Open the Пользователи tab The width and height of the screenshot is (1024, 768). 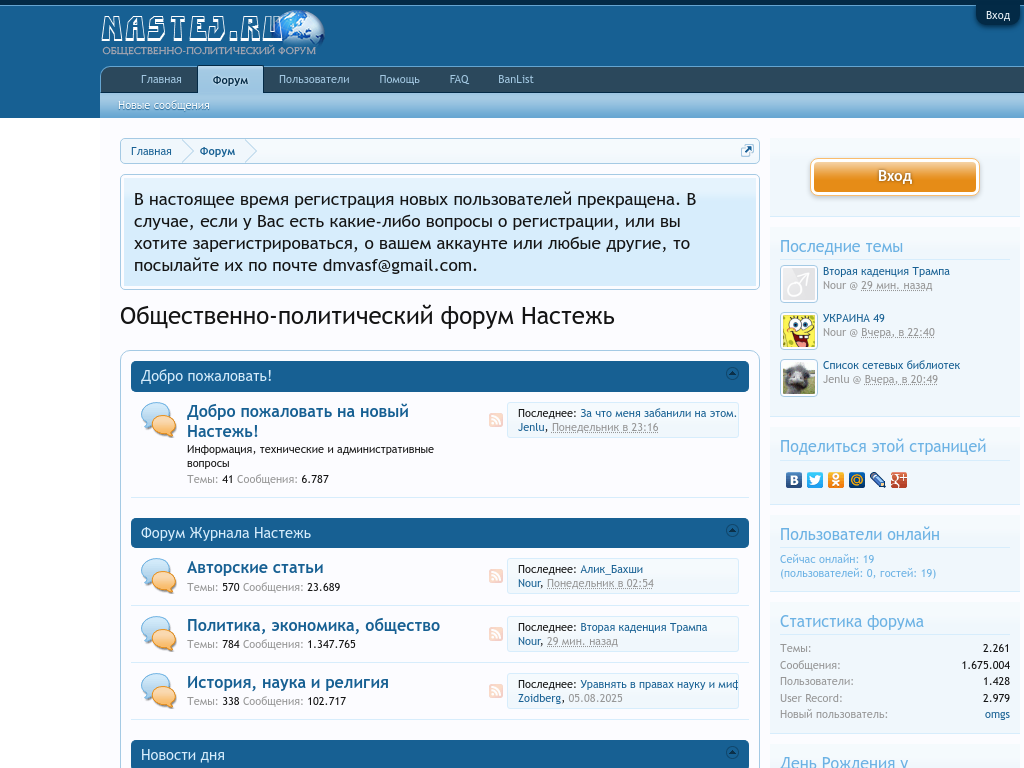click(314, 80)
